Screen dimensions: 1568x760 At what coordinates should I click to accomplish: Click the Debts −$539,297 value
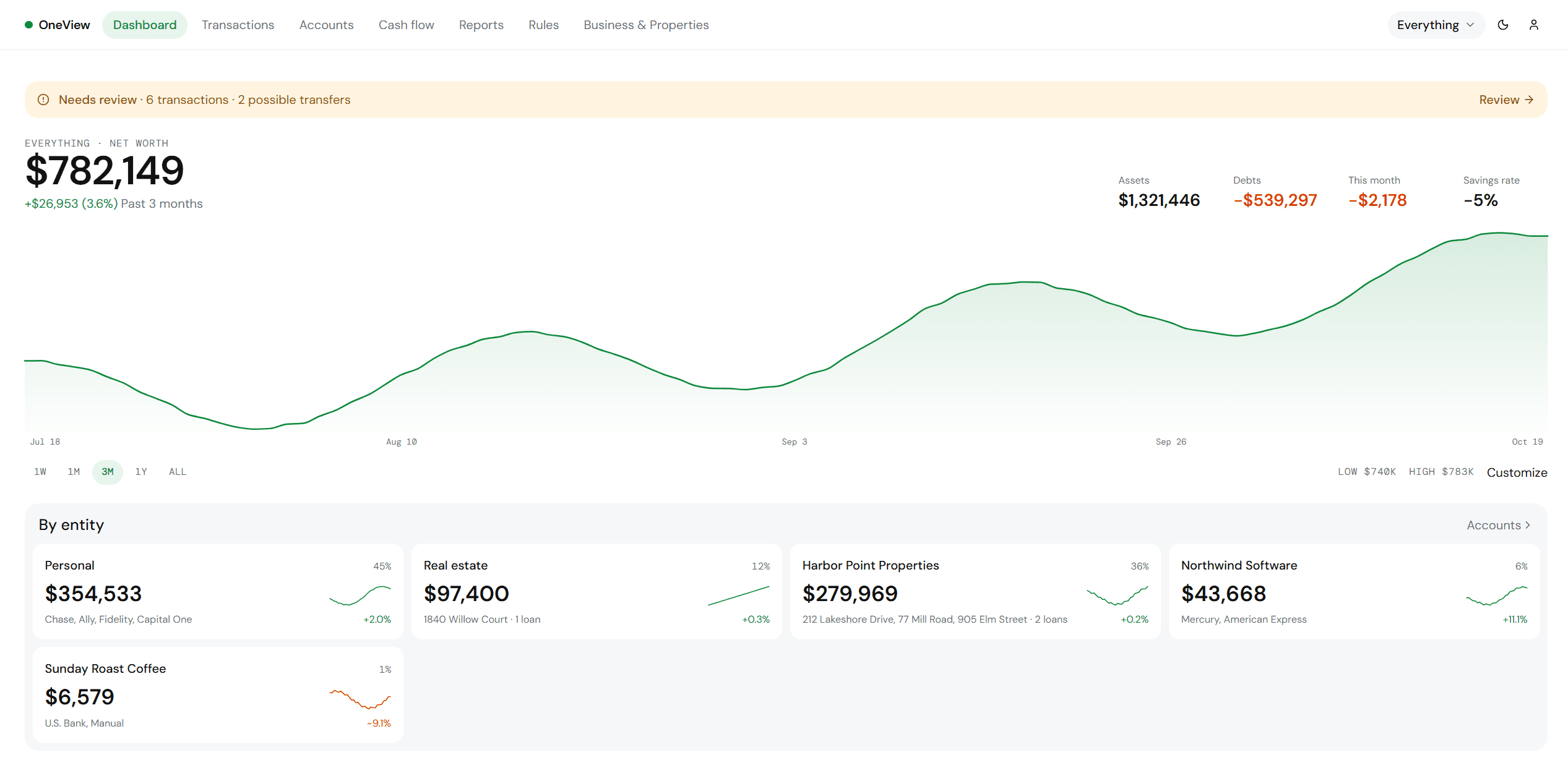1275,200
